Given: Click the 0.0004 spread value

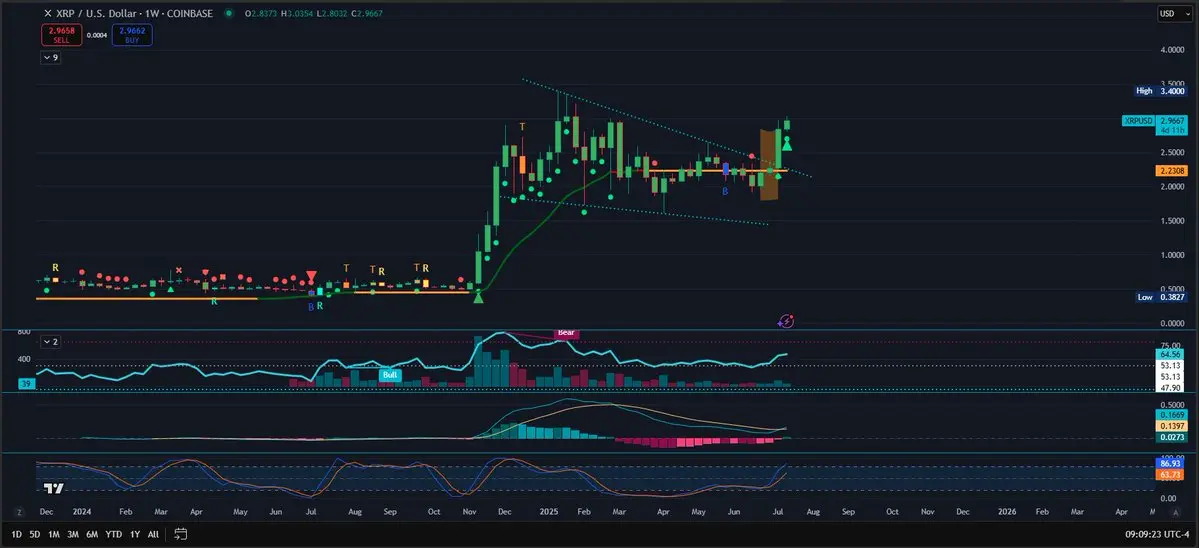Looking at the screenshot, I should pos(97,35).
